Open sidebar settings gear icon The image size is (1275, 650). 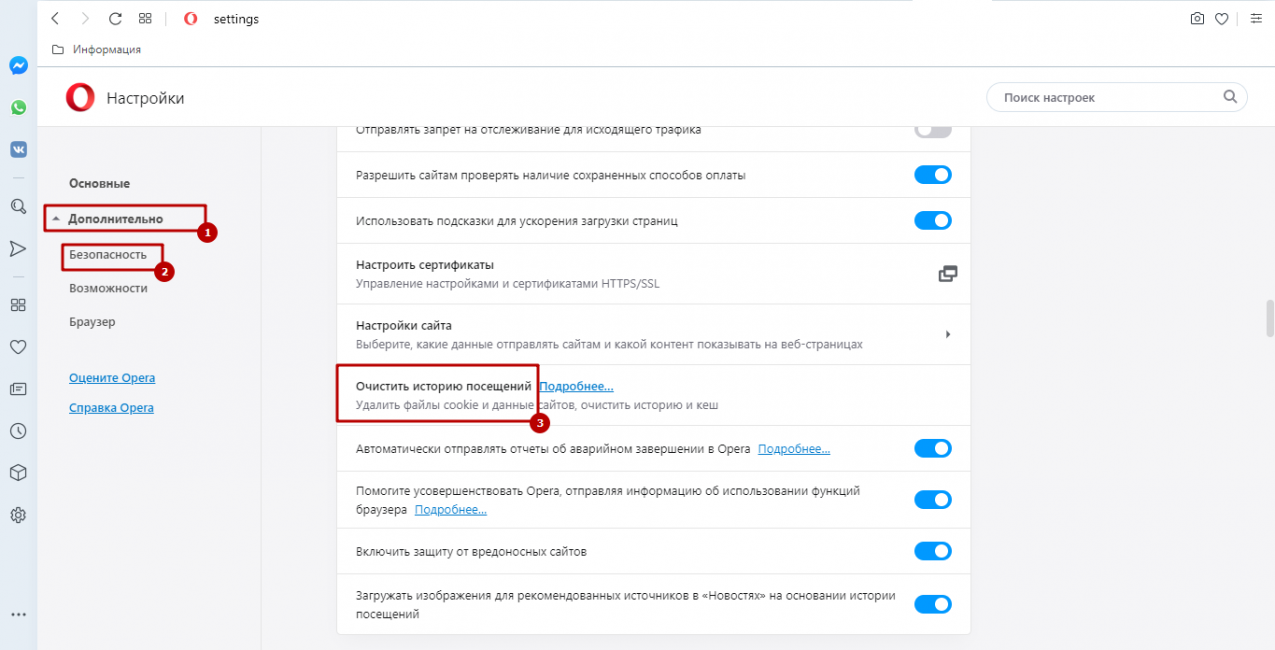(x=18, y=515)
